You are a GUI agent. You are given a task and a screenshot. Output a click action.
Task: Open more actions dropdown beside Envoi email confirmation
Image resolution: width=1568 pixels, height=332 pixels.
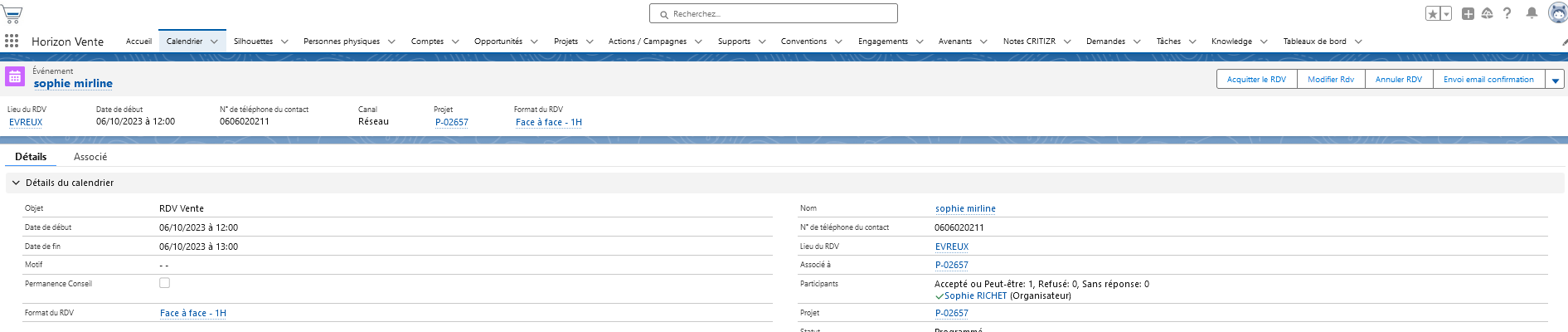pyautogui.click(x=1555, y=80)
